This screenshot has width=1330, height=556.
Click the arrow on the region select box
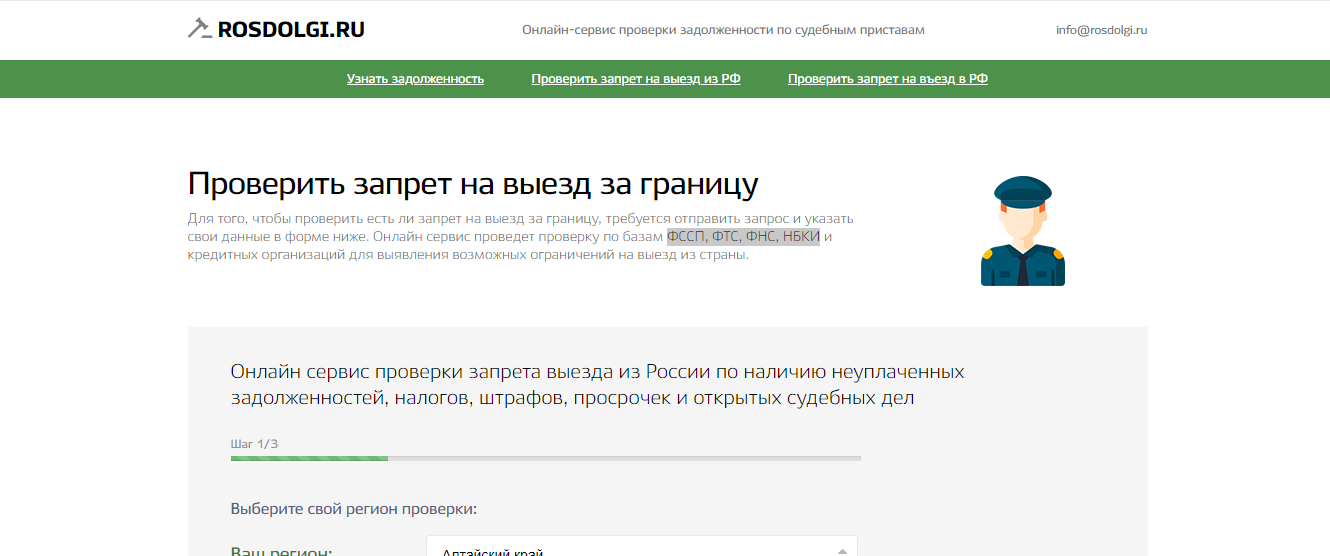pyautogui.click(x=843, y=550)
